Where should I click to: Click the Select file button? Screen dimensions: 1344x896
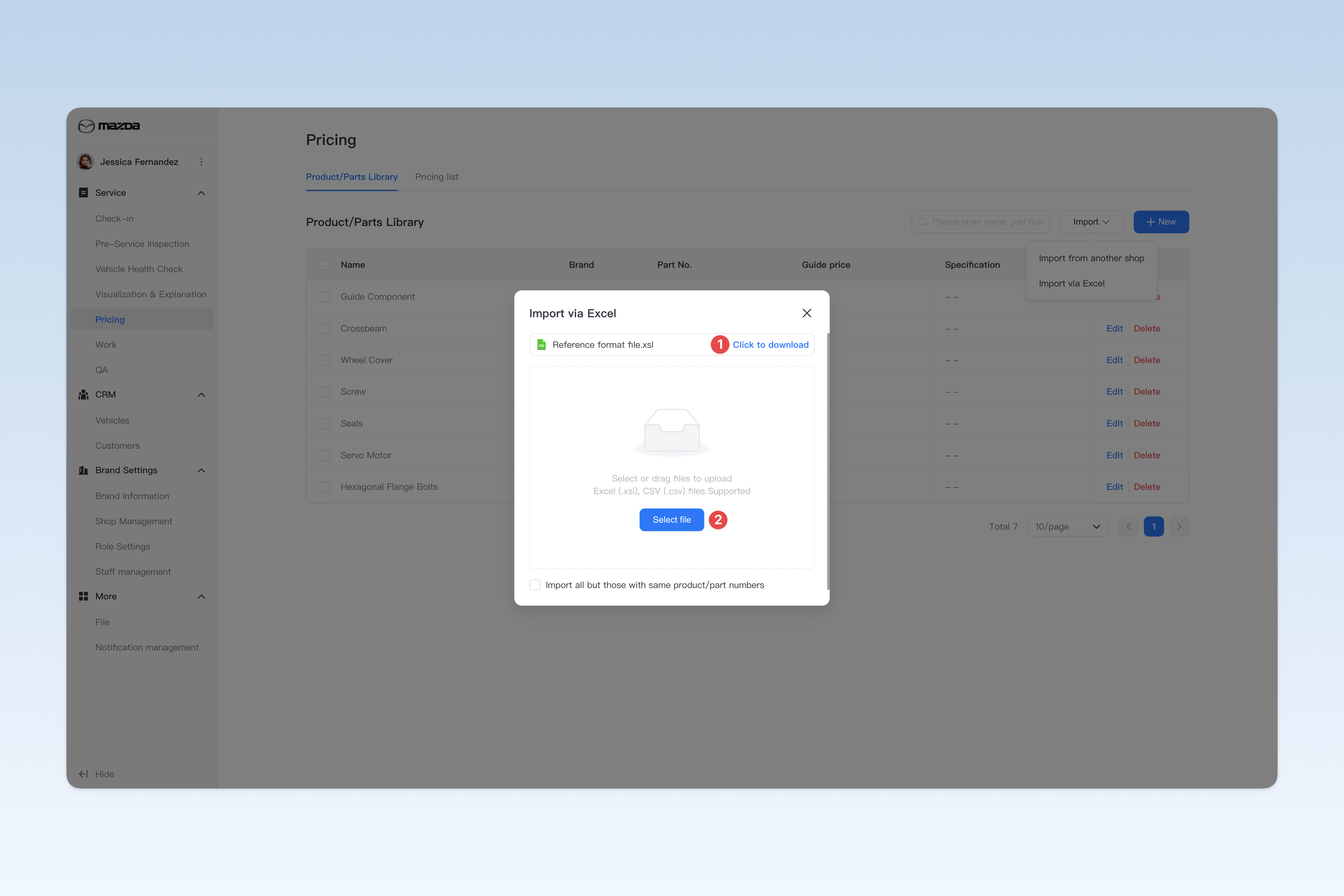[672, 519]
